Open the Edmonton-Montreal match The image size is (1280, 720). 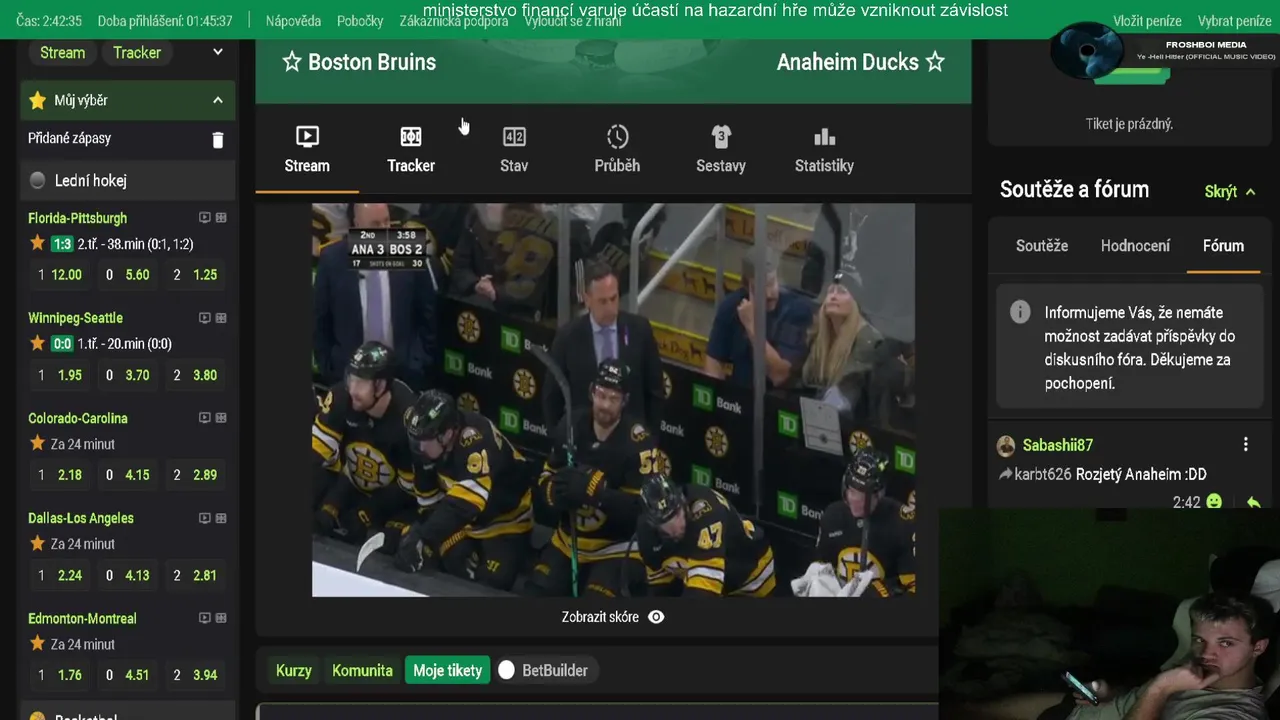click(x=82, y=618)
